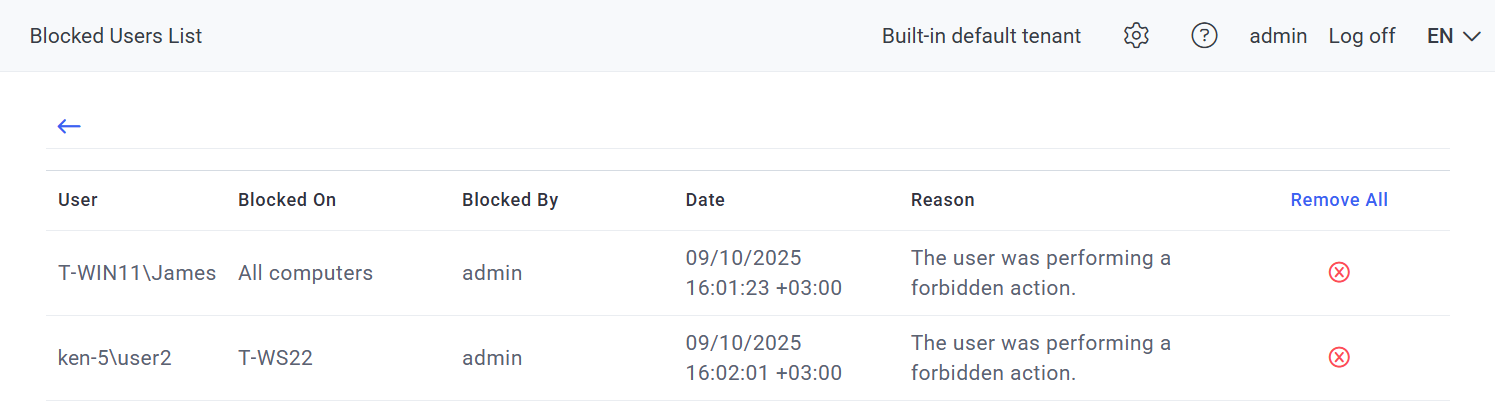1495x406 pixels.
Task: Remove blocked user T-WIN11\James
Action: (x=1339, y=272)
